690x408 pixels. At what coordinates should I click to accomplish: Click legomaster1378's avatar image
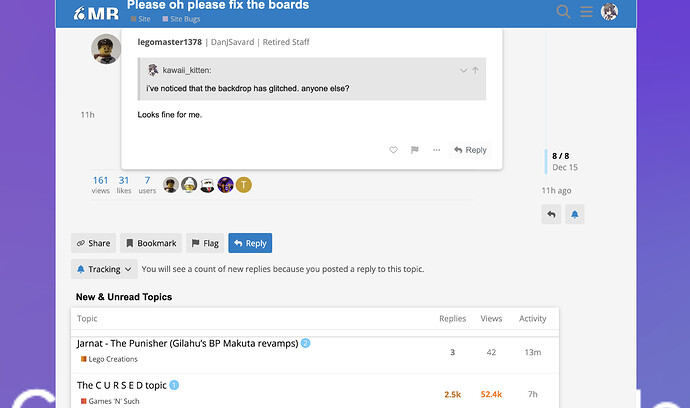(x=106, y=49)
